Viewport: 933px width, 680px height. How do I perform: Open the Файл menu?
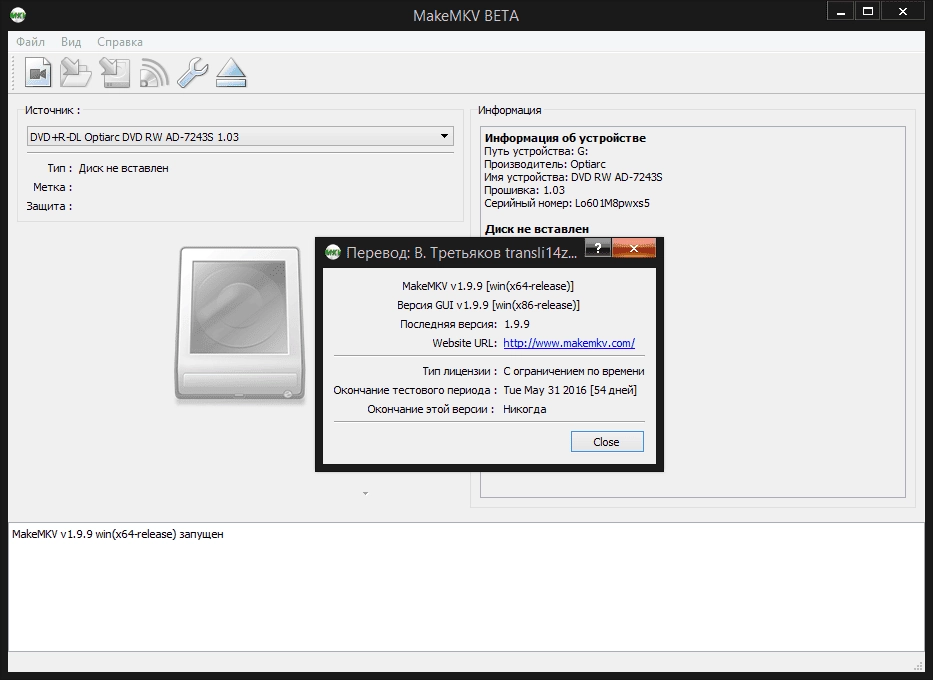(30, 42)
